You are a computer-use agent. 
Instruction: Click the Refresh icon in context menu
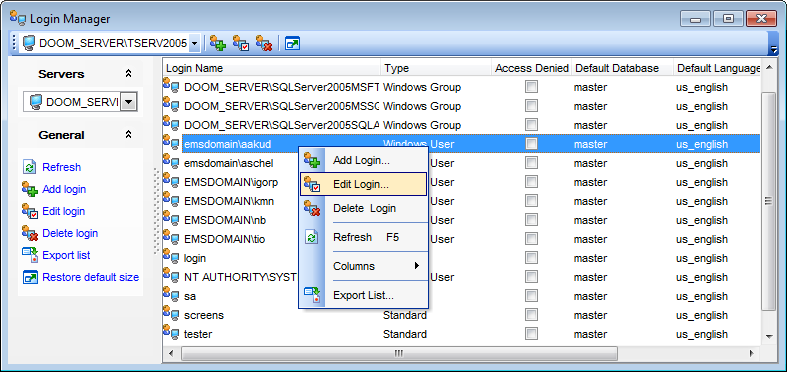(312, 237)
